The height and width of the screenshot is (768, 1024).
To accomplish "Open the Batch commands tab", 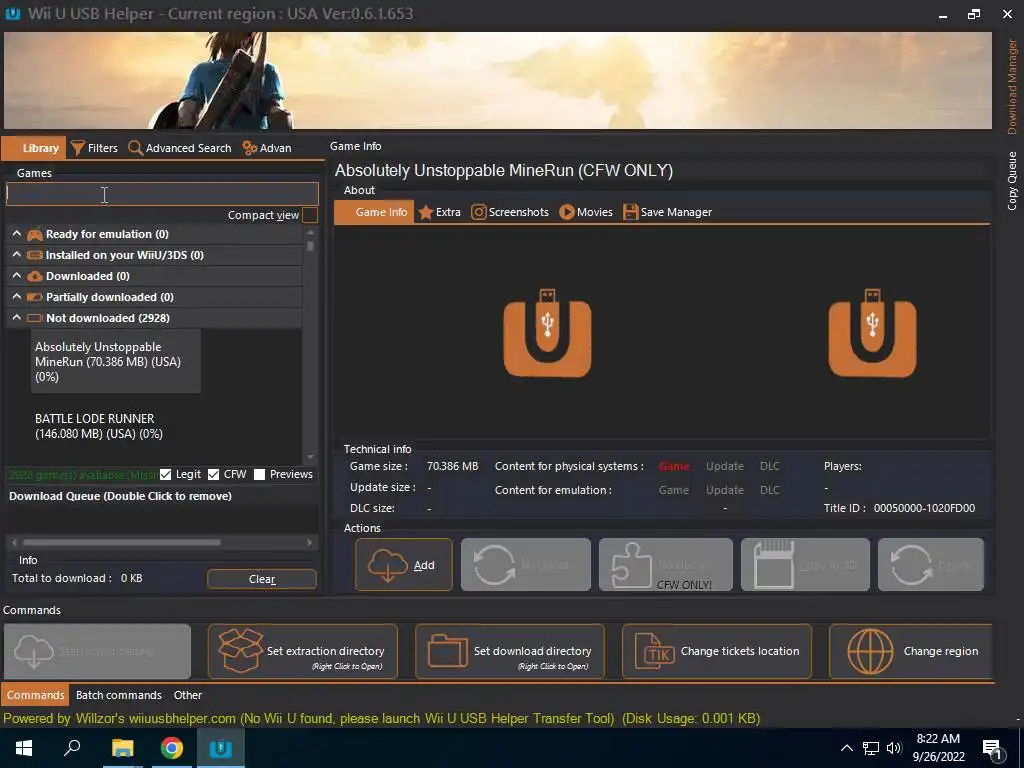I will tap(119, 695).
